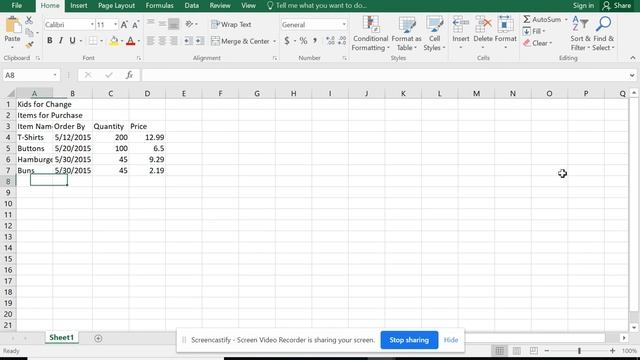Switch to Data tab
This screenshot has width=640, height=360.
point(191,5)
